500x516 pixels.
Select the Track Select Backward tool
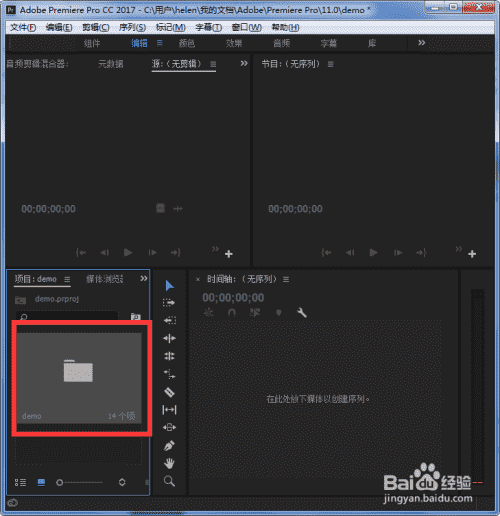(170, 320)
